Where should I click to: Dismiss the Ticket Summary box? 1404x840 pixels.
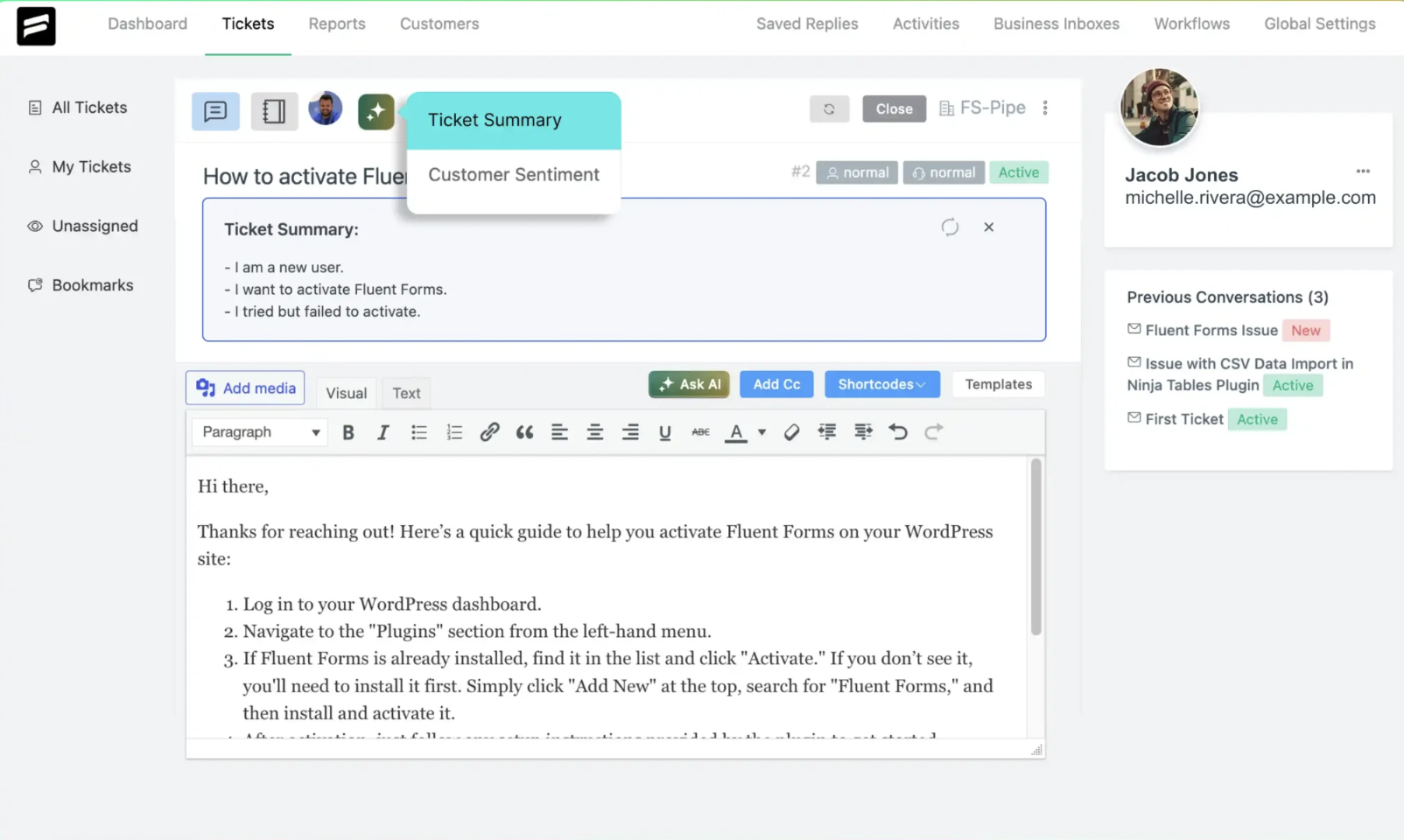[988, 227]
